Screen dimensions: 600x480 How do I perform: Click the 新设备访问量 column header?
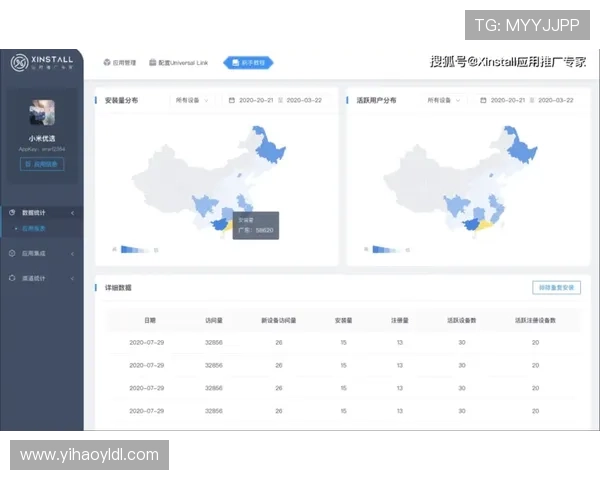pos(279,320)
